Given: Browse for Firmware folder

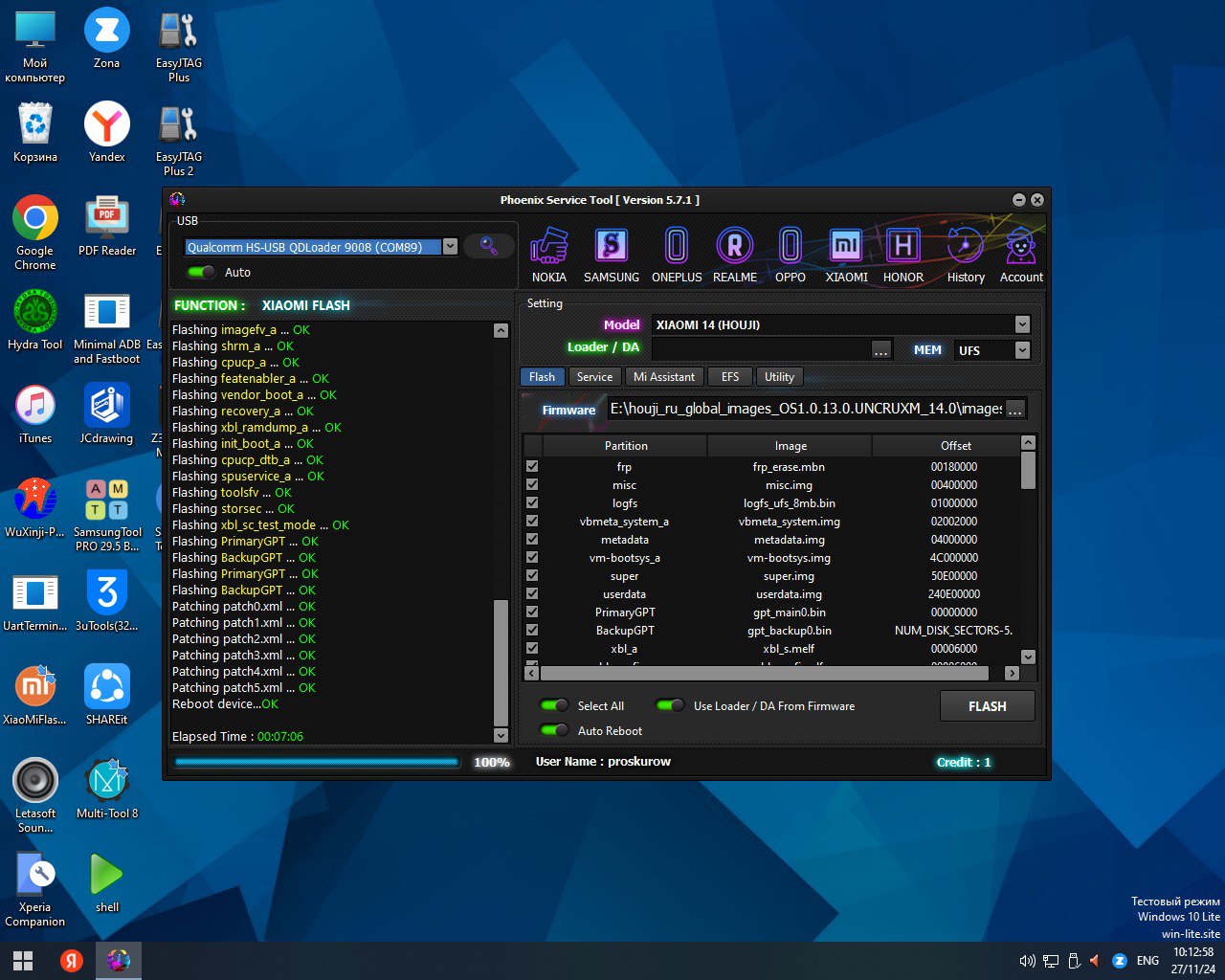Looking at the screenshot, I should coord(1015,410).
